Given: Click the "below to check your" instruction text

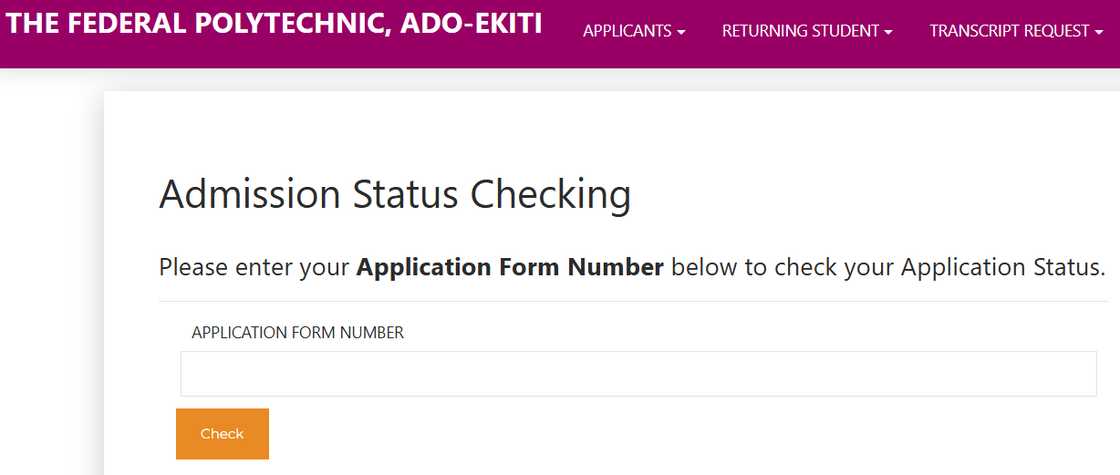Looking at the screenshot, I should coord(783,268).
